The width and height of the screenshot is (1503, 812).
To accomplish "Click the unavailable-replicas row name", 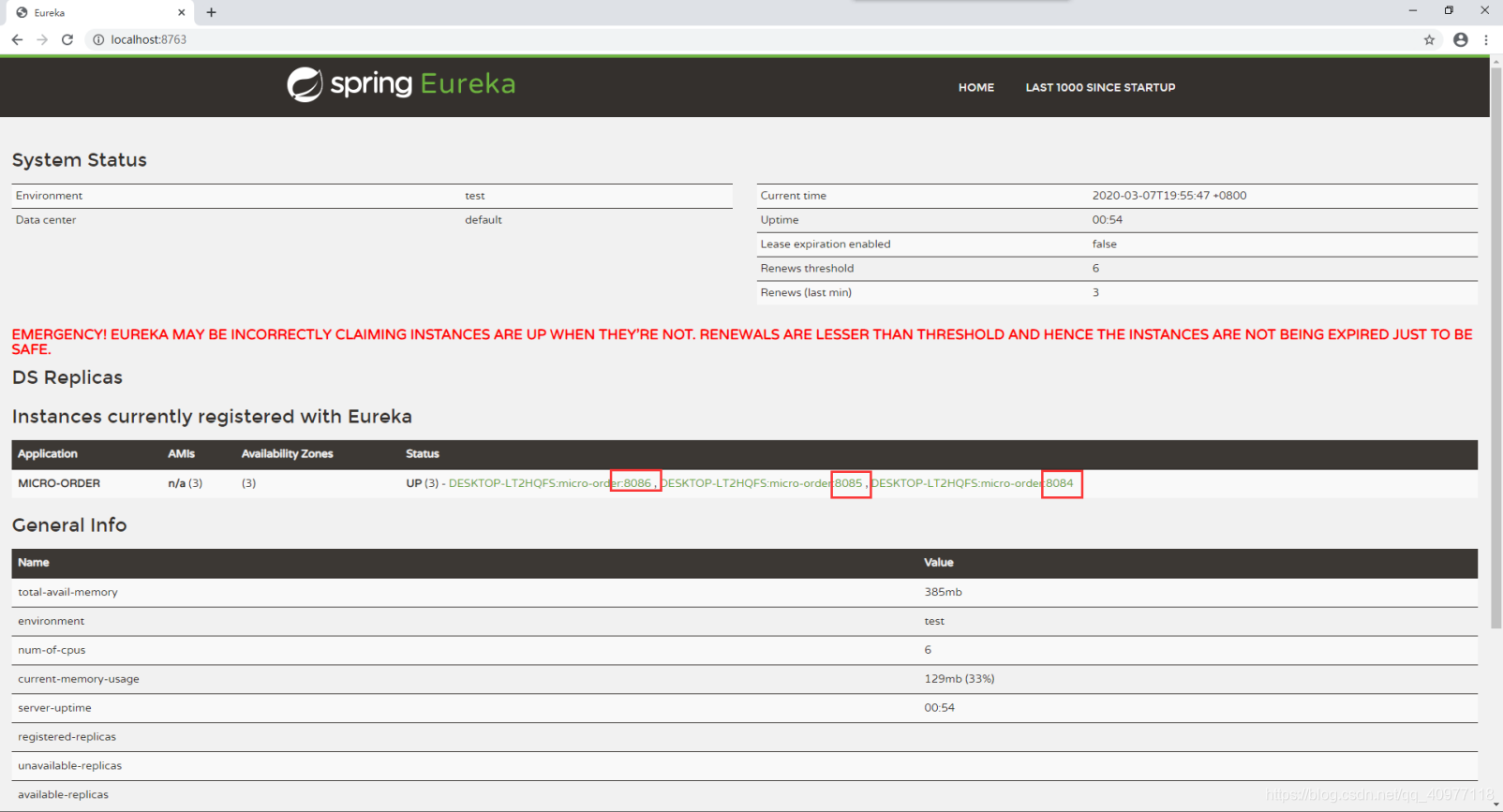I will pyautogui.click(x=69, y=766).
